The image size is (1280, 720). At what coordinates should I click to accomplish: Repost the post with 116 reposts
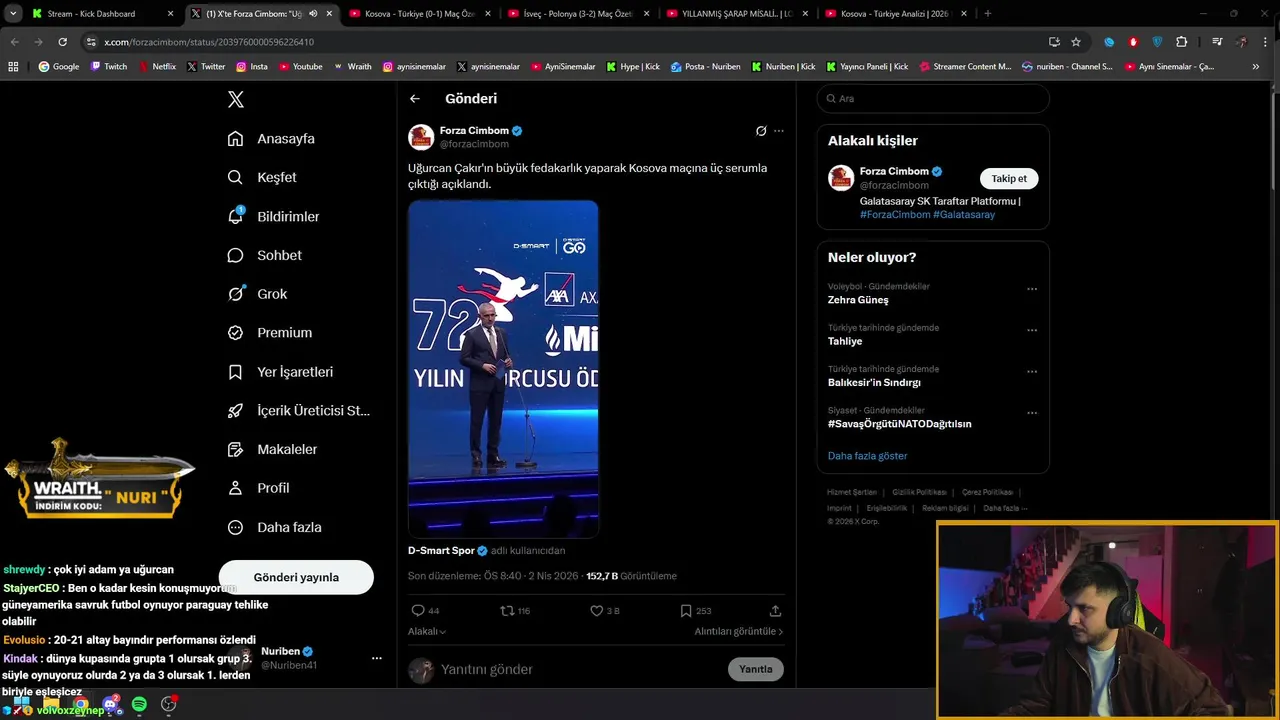(x=507, y=610)
